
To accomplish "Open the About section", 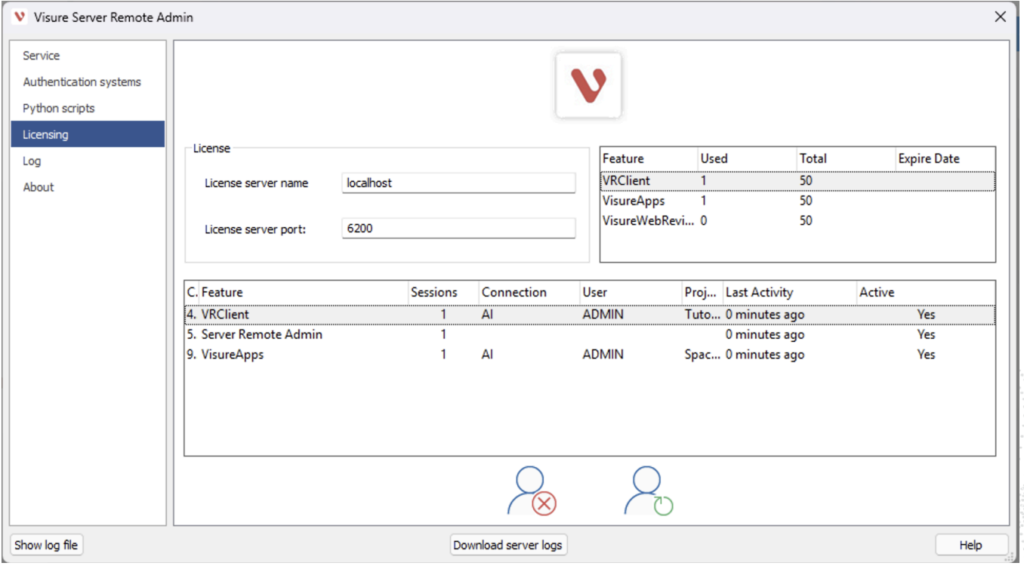I will 88,187.
